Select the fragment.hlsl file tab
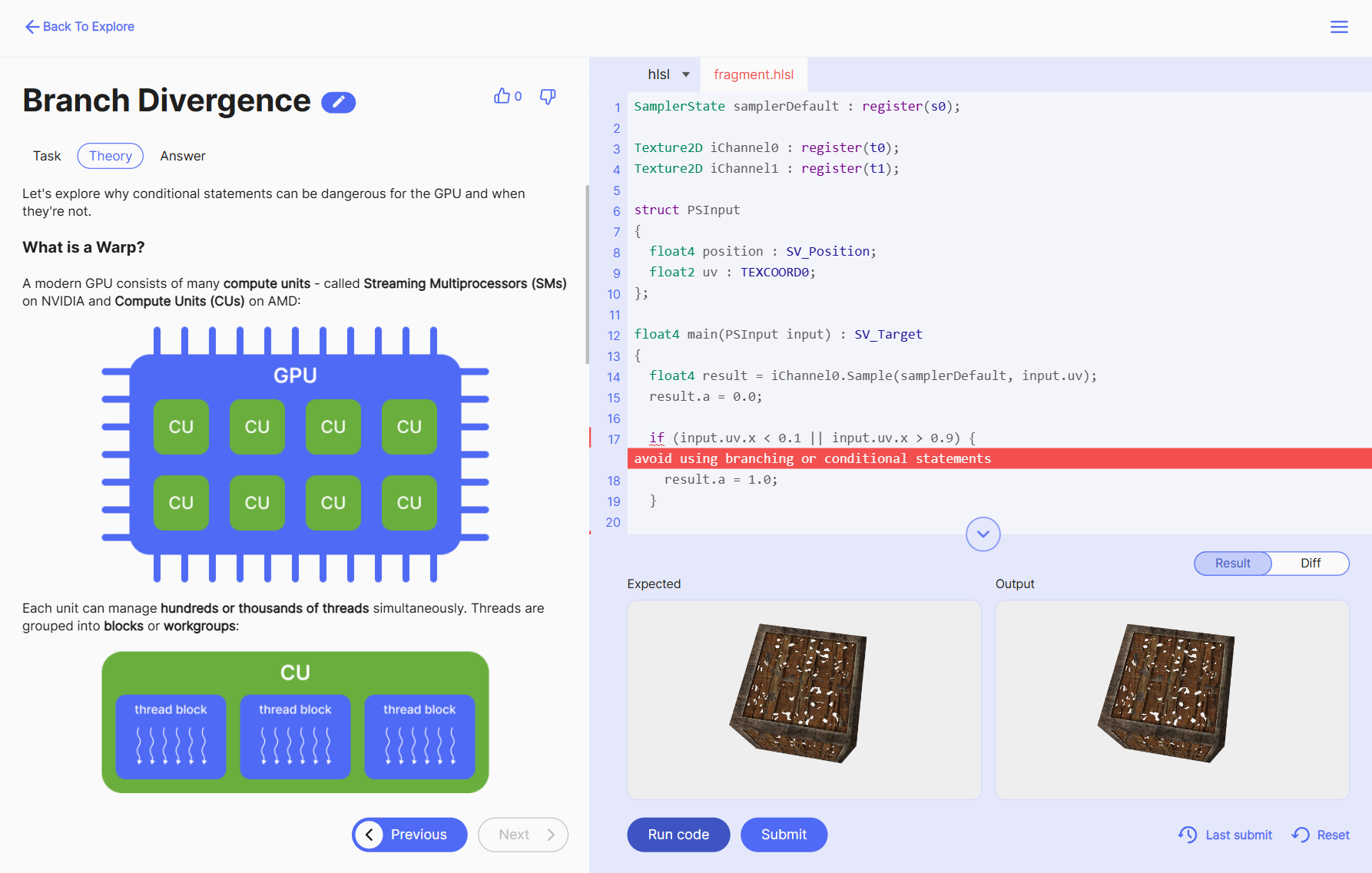Screen dimensions: 1372x873 754,74
